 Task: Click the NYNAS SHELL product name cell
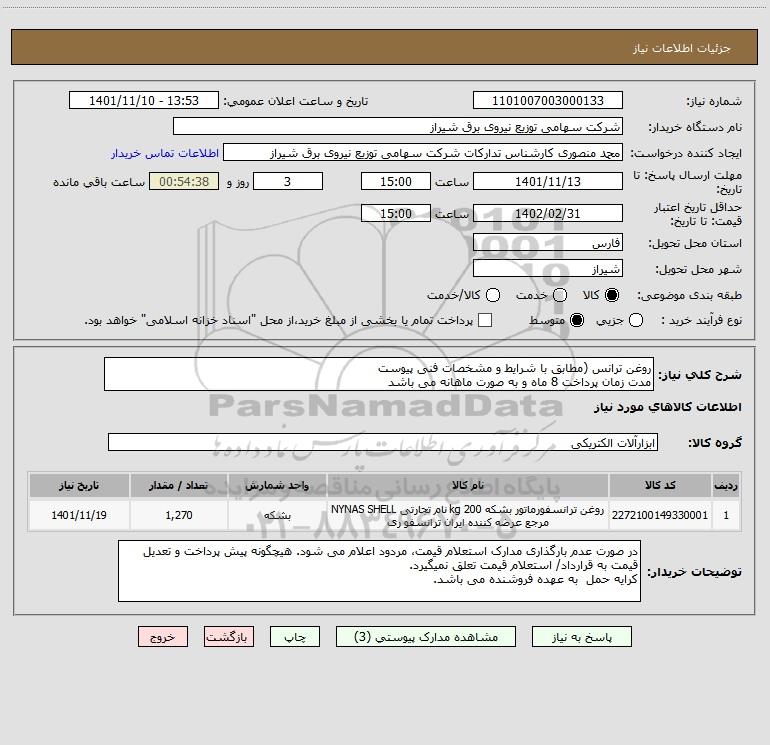tap(468, 515)
